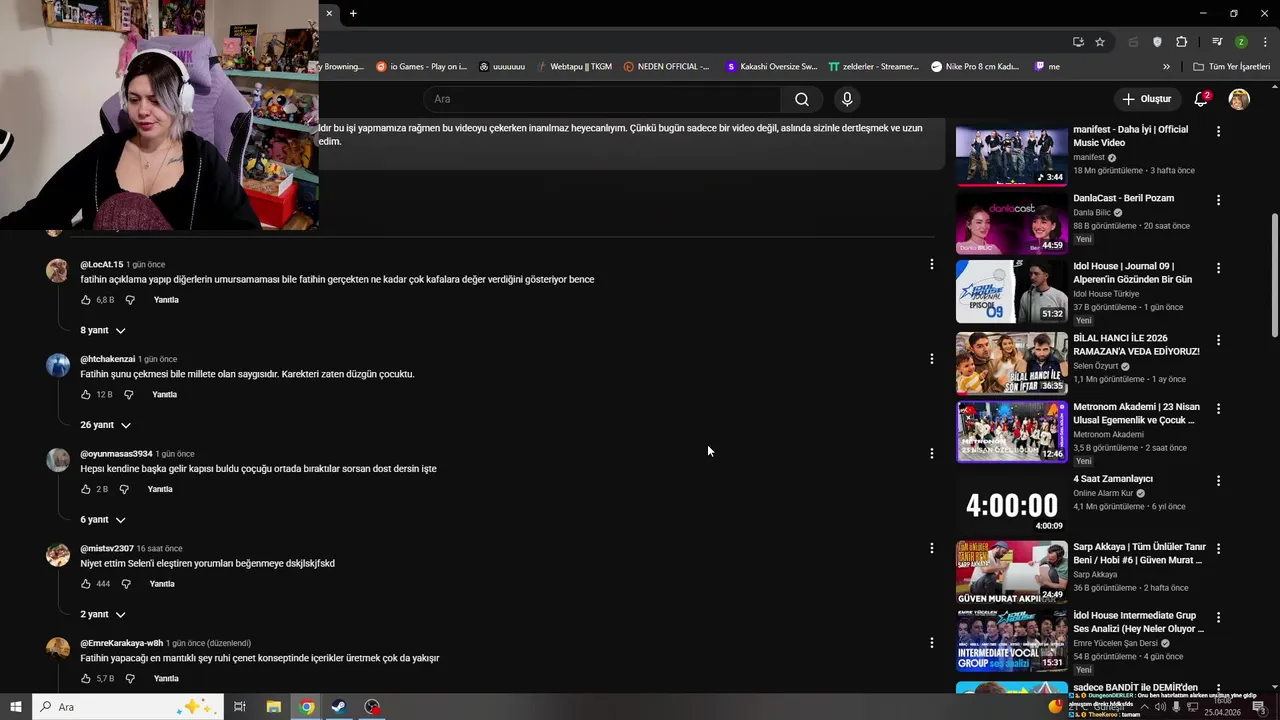Open BİLAL HANCI İLE 2026 video thumbnail

(x=1012, y=363)
